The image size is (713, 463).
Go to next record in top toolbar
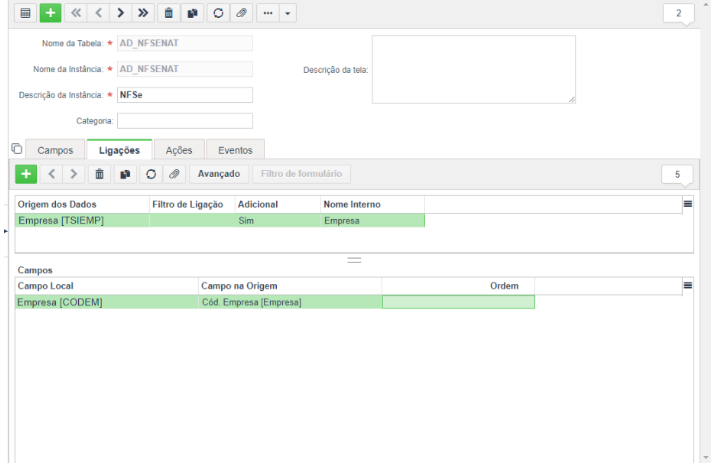(x=121, y=13)
